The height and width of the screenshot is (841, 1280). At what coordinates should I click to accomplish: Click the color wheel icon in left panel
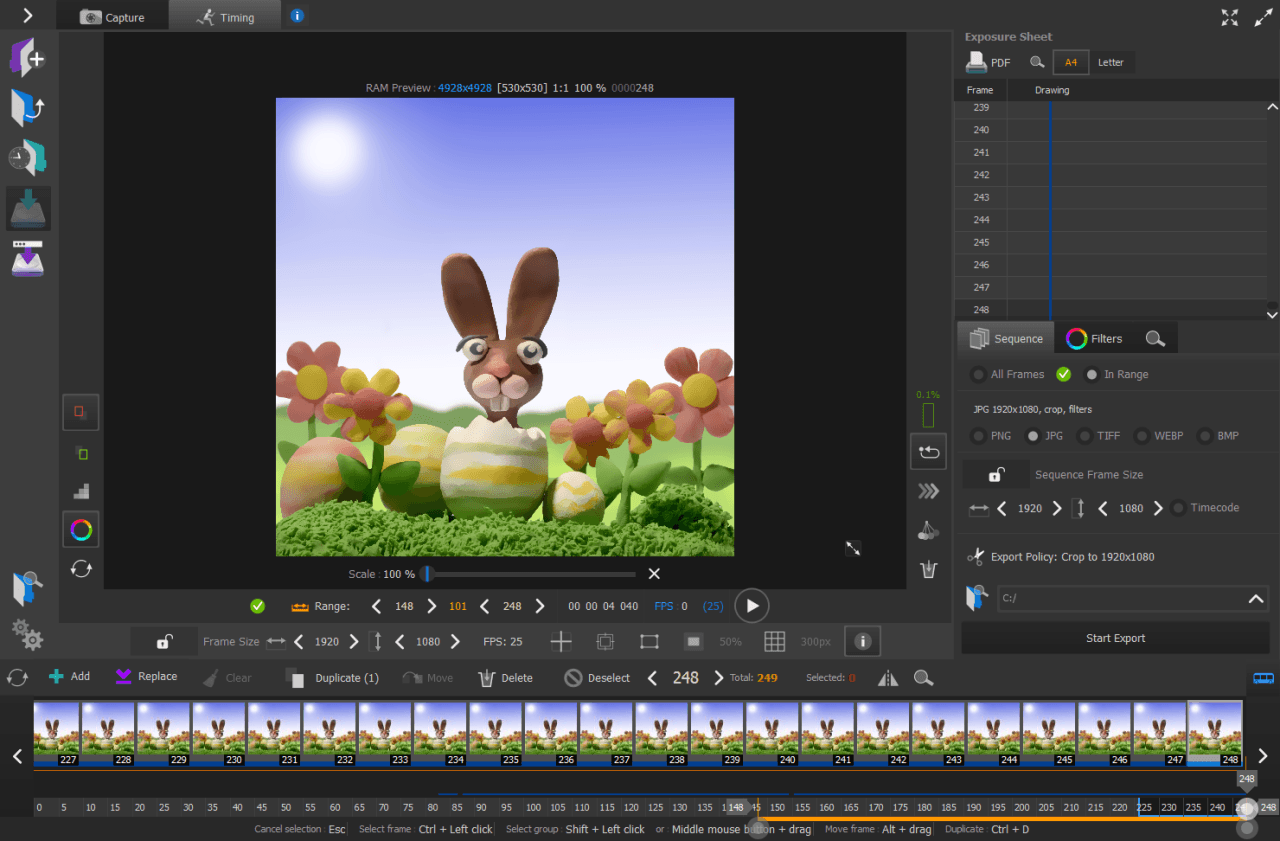[81, 530]
